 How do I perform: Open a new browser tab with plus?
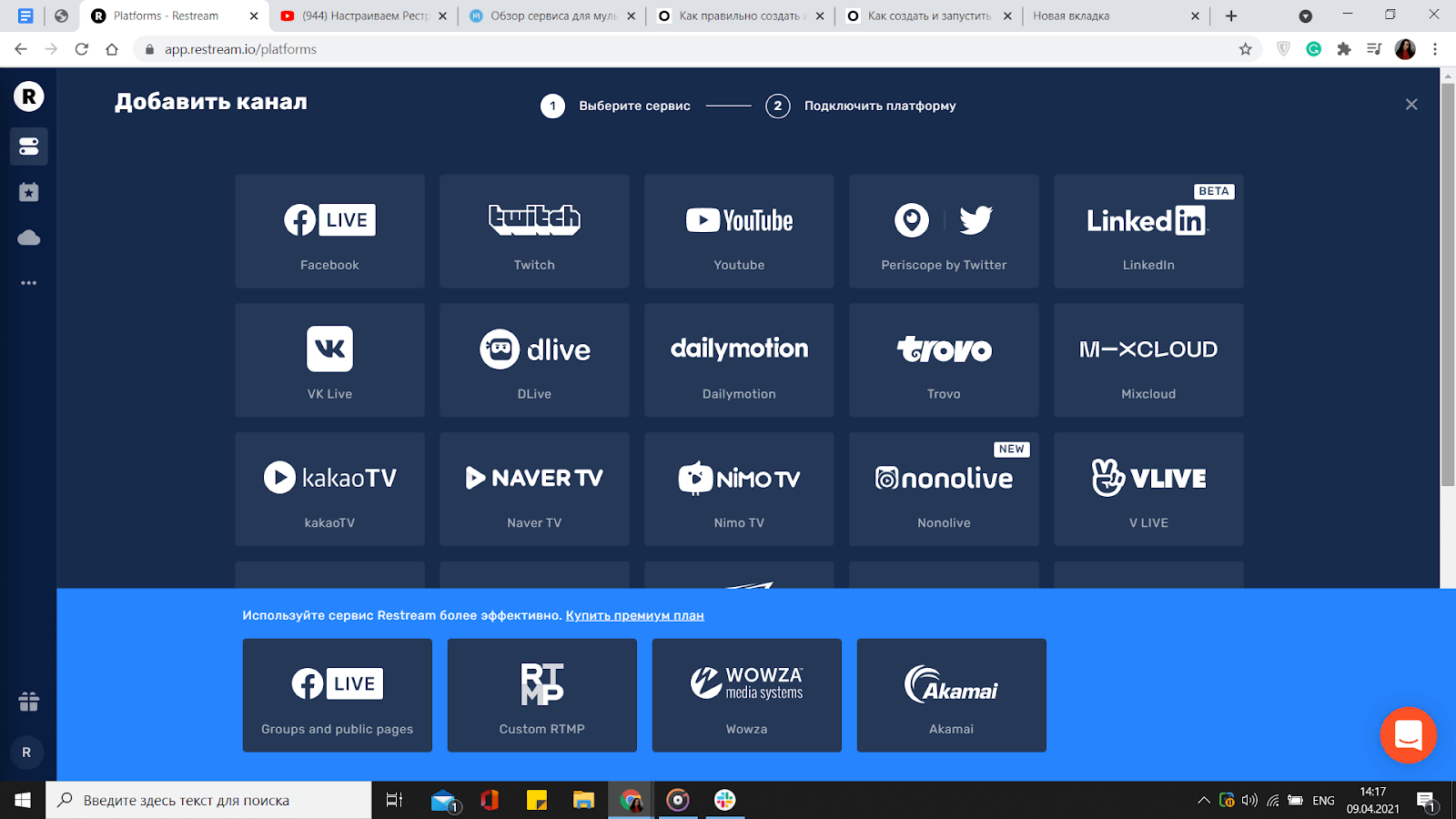1231,15
